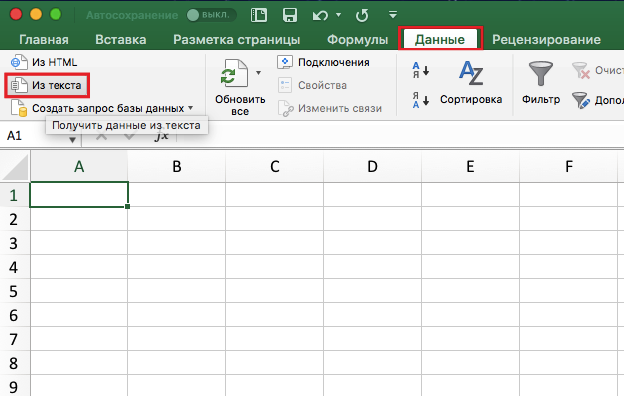Click the yellow minimize window button

click(36, 15)
